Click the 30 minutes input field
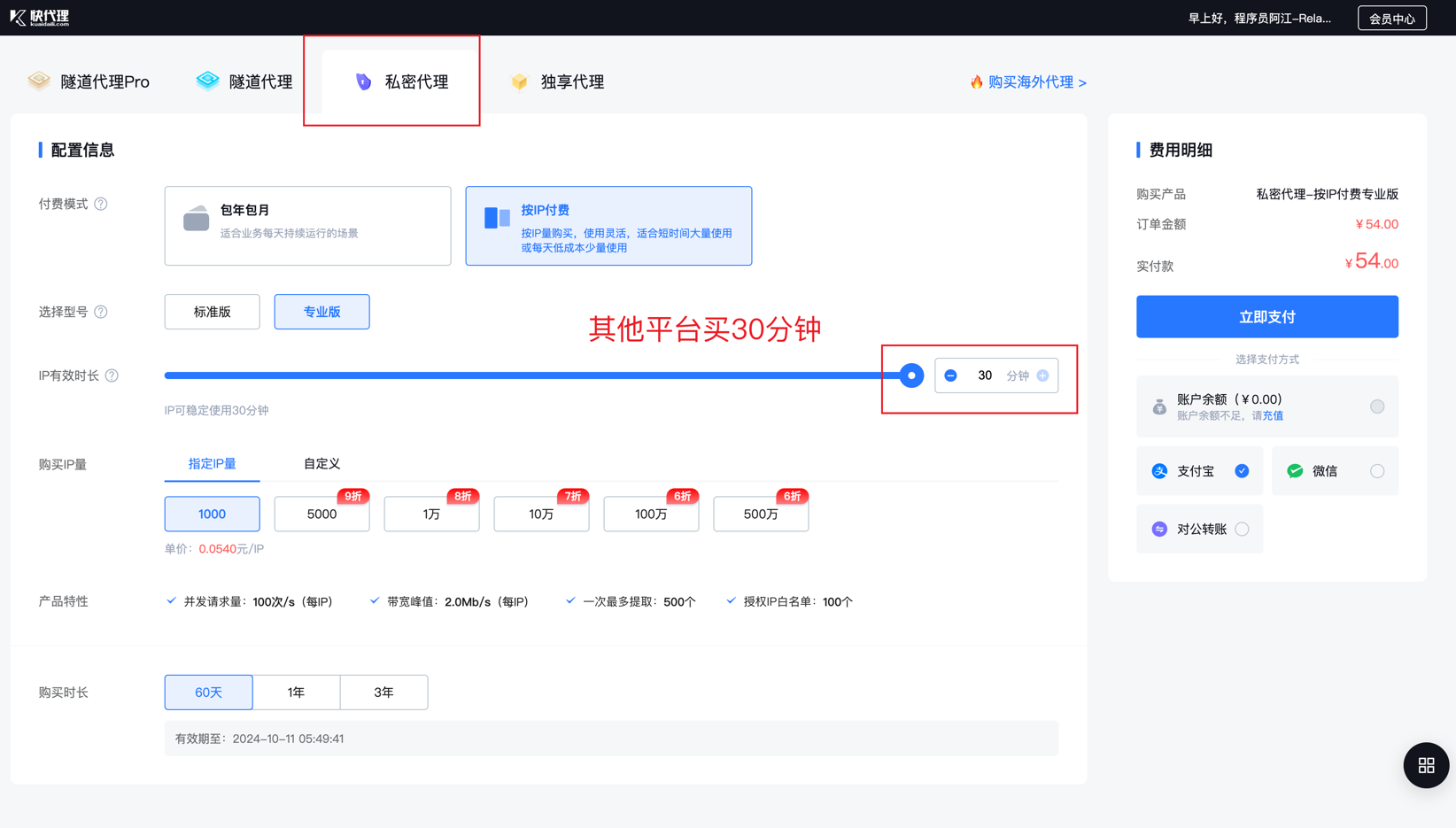 pyautogui.click(x=984, y=375)
